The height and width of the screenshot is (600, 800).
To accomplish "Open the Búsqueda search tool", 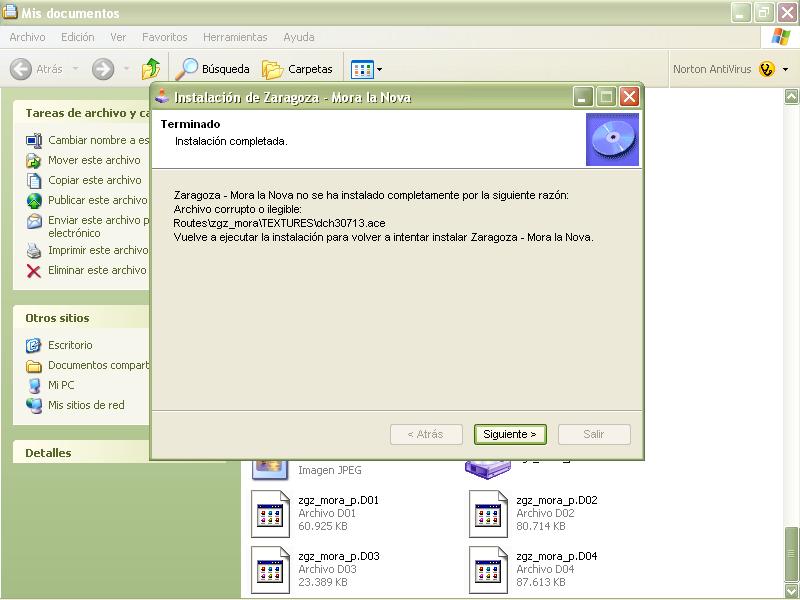I will tap(213, 69).
